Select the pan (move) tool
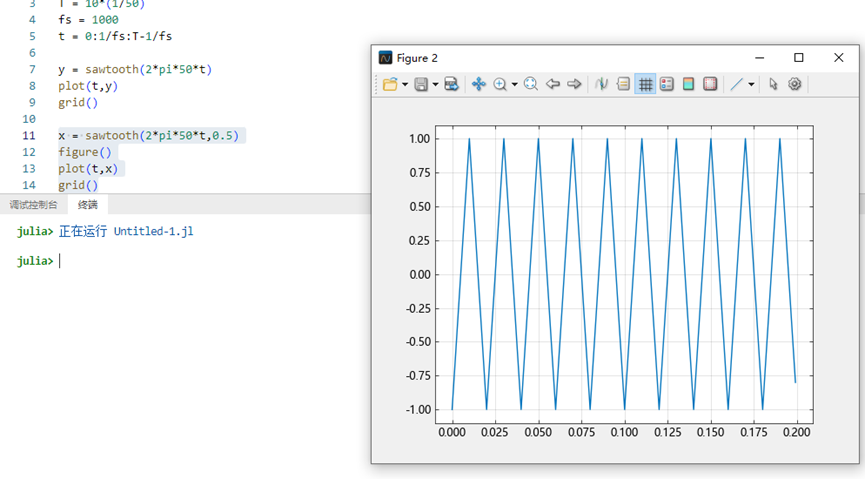The width and height of the screenshot is (865, 479). pyautogui.click(x=478, y=84)
